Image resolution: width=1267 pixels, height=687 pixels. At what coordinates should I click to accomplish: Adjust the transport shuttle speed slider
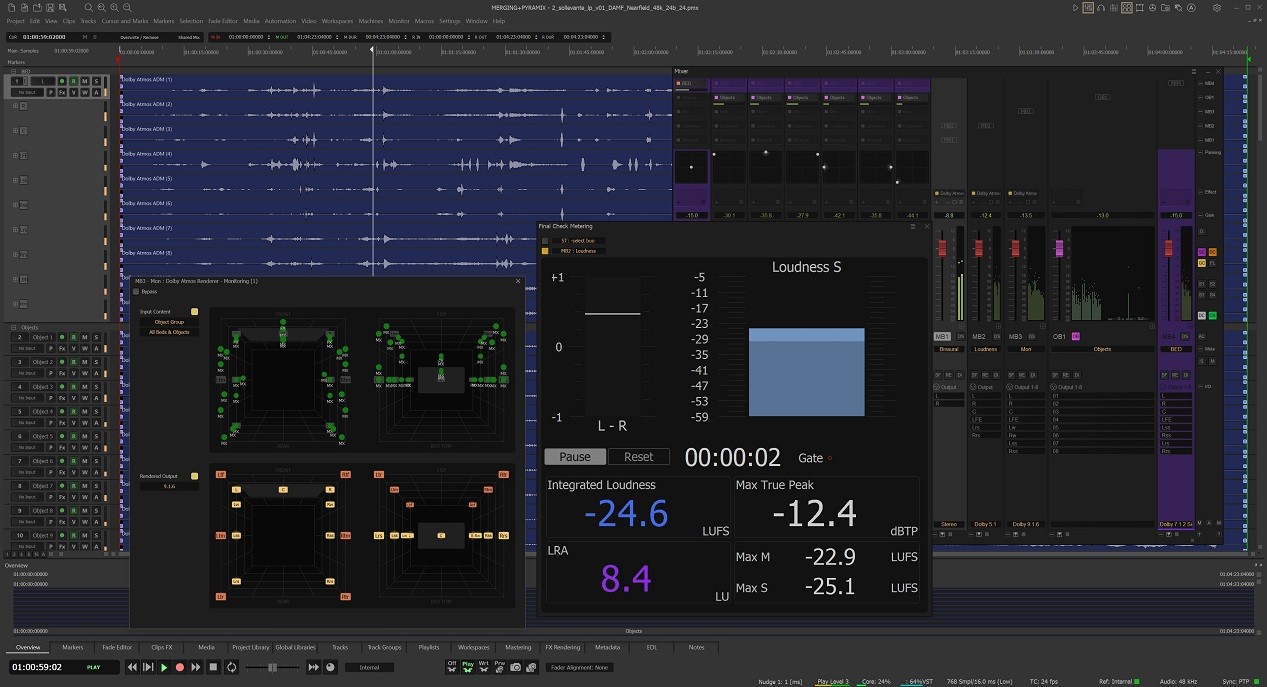coord(272,667)
